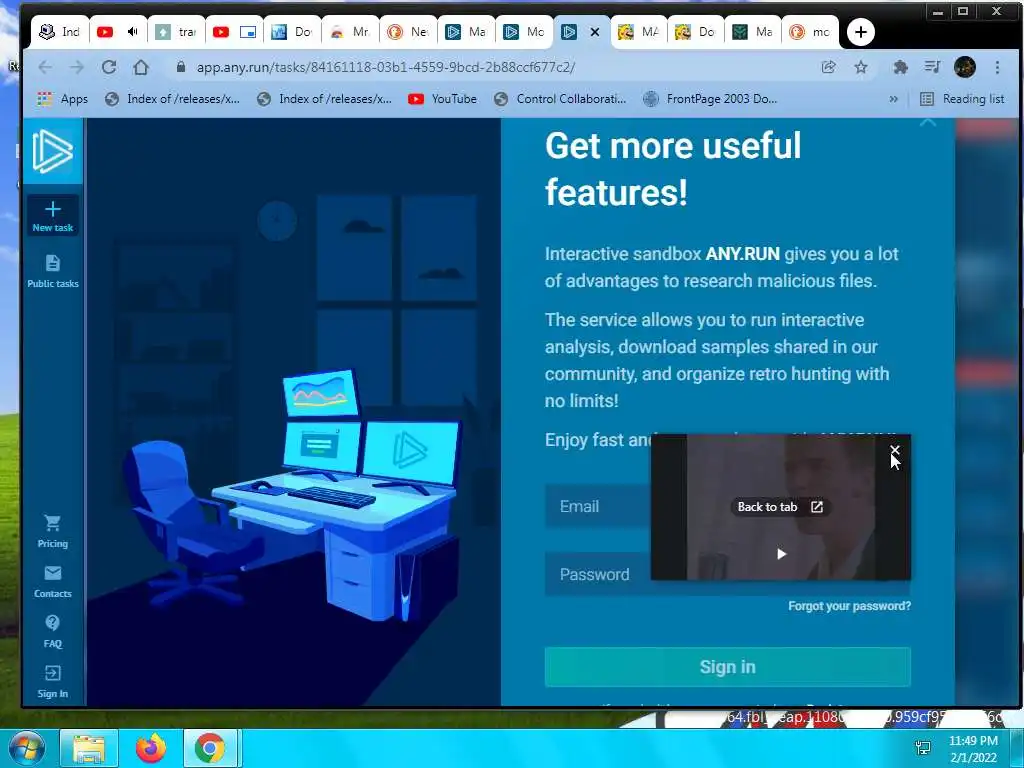
Task: Open FrontPage 2003 Do... bookmark
Action: pos(711,99)
